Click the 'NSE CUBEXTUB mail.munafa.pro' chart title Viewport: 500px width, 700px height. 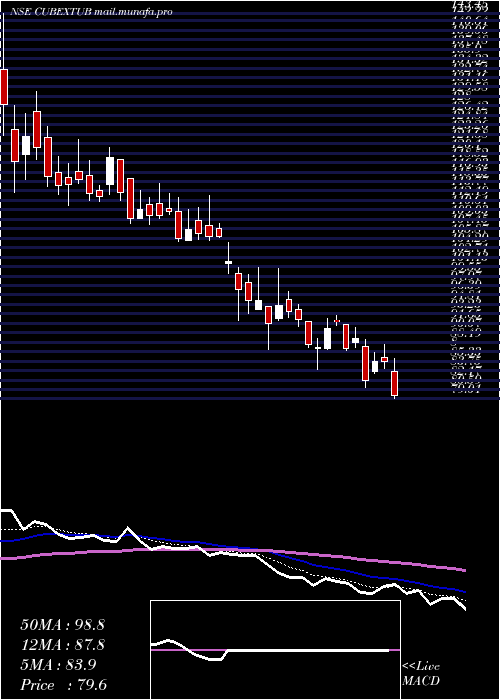click(x=91, y=12)
